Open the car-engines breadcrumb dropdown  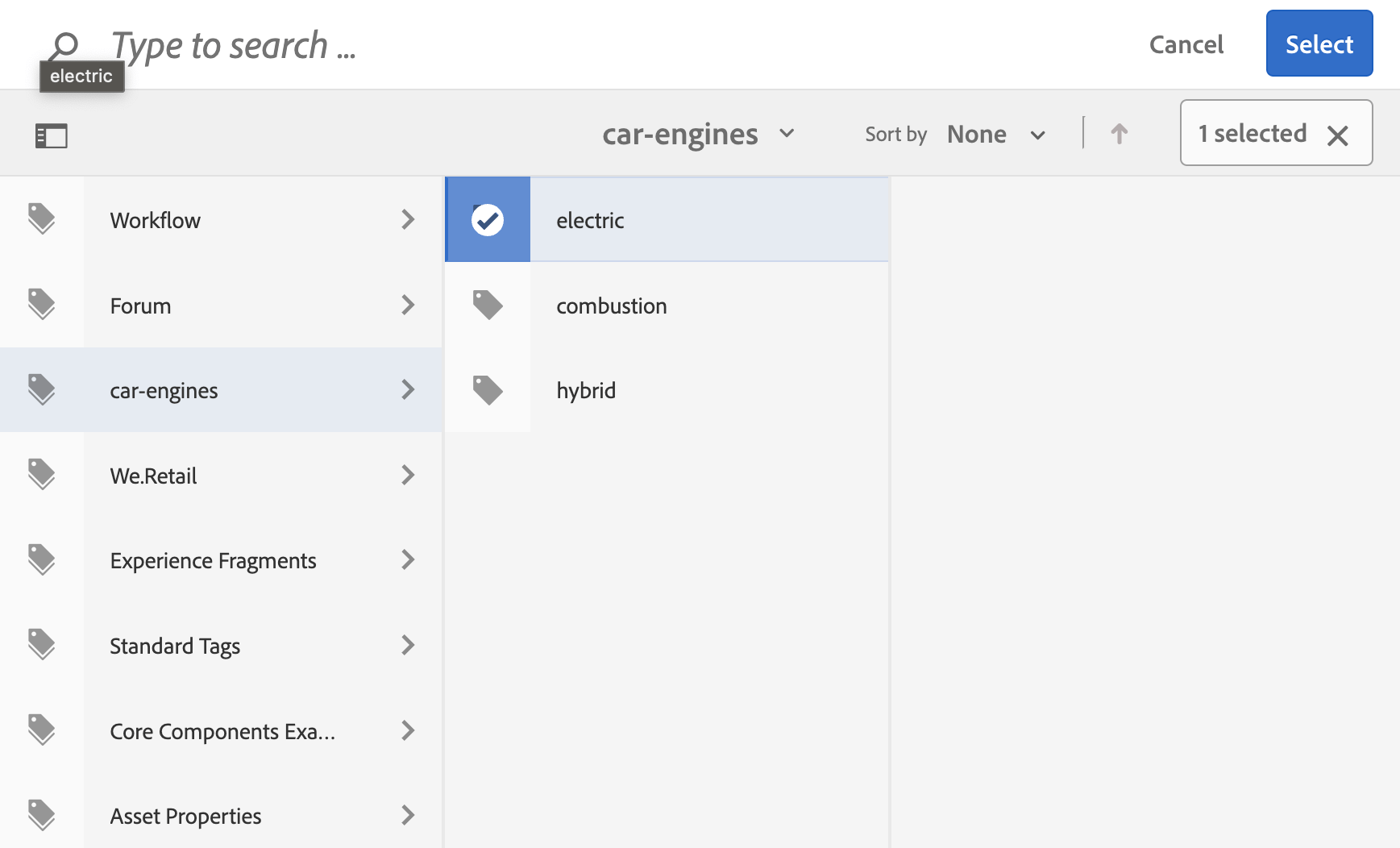click(x=699, y=134)
